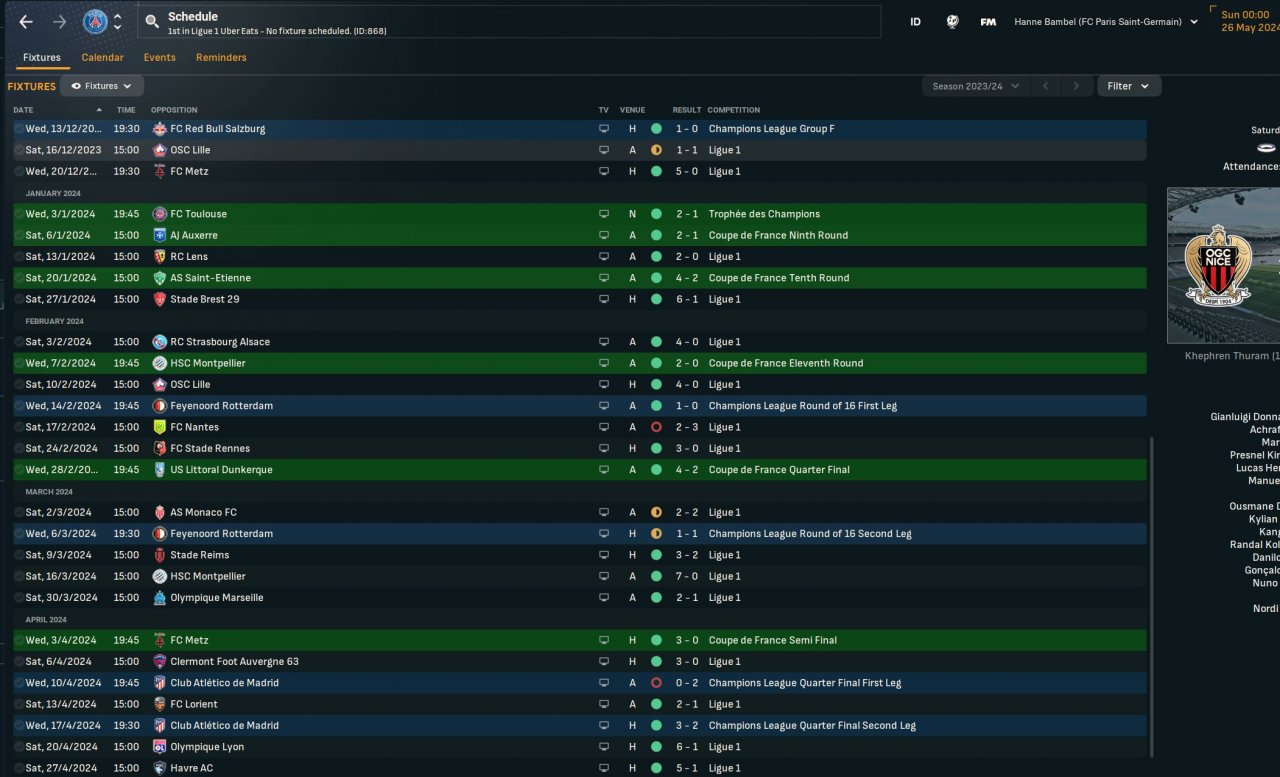Click the OGC Nice club crest
Screen dimensions: 1280x777
(x=1217, y=265)
